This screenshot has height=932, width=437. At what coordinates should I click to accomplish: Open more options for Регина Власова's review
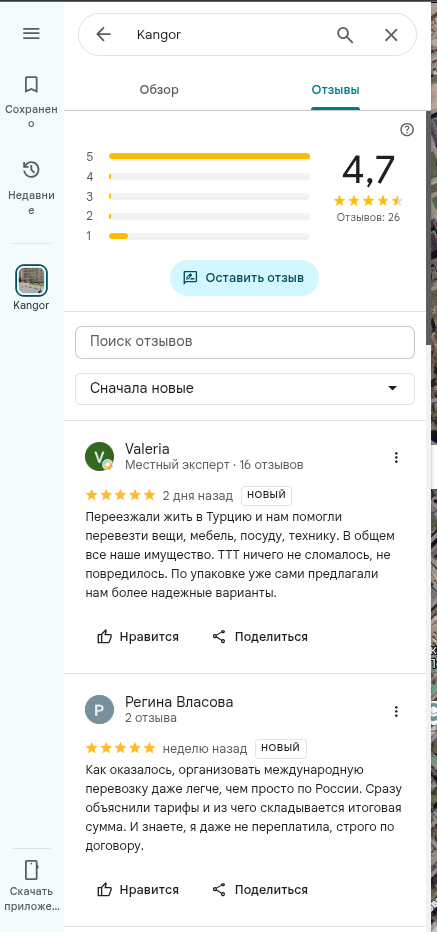click(396, 711)
